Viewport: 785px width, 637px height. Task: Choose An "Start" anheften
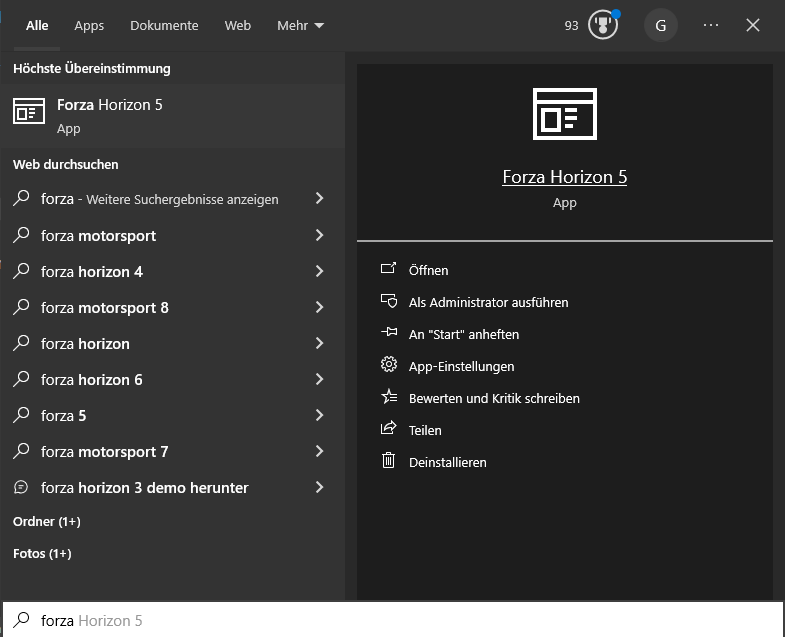[x=464, y=335]
